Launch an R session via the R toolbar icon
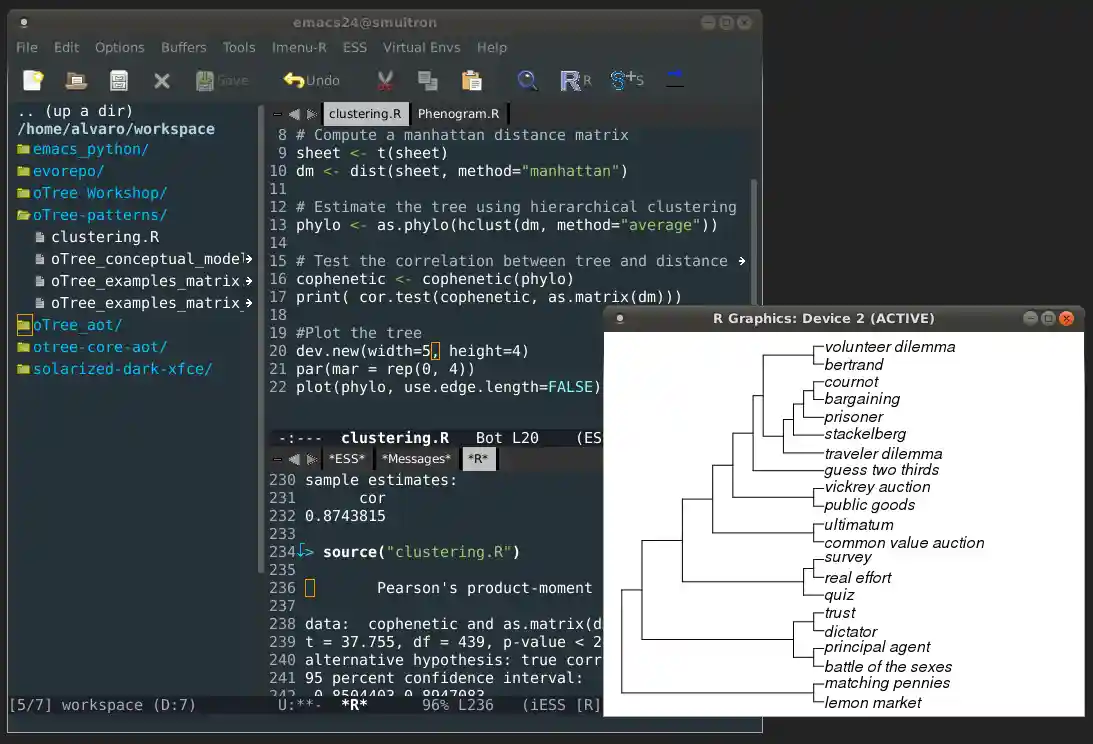1093x744 pixels. click(572, 80)
